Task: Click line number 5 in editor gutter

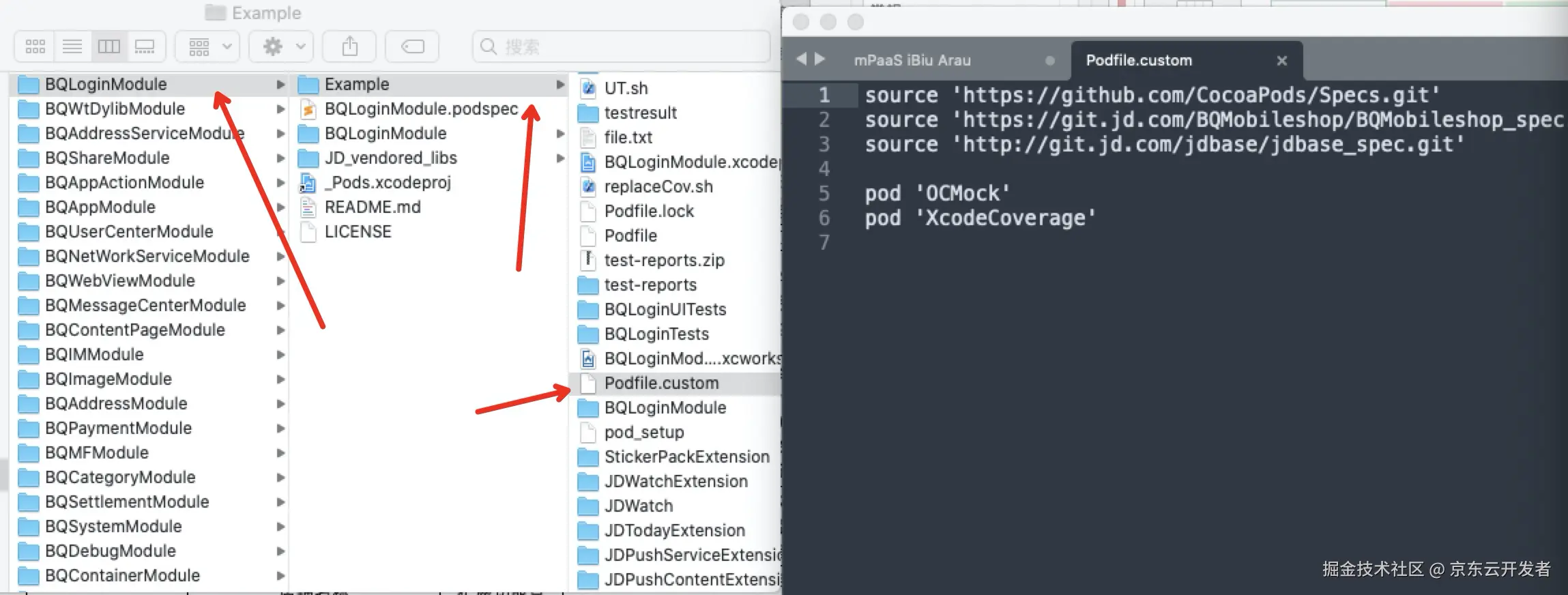Action: 824,194
